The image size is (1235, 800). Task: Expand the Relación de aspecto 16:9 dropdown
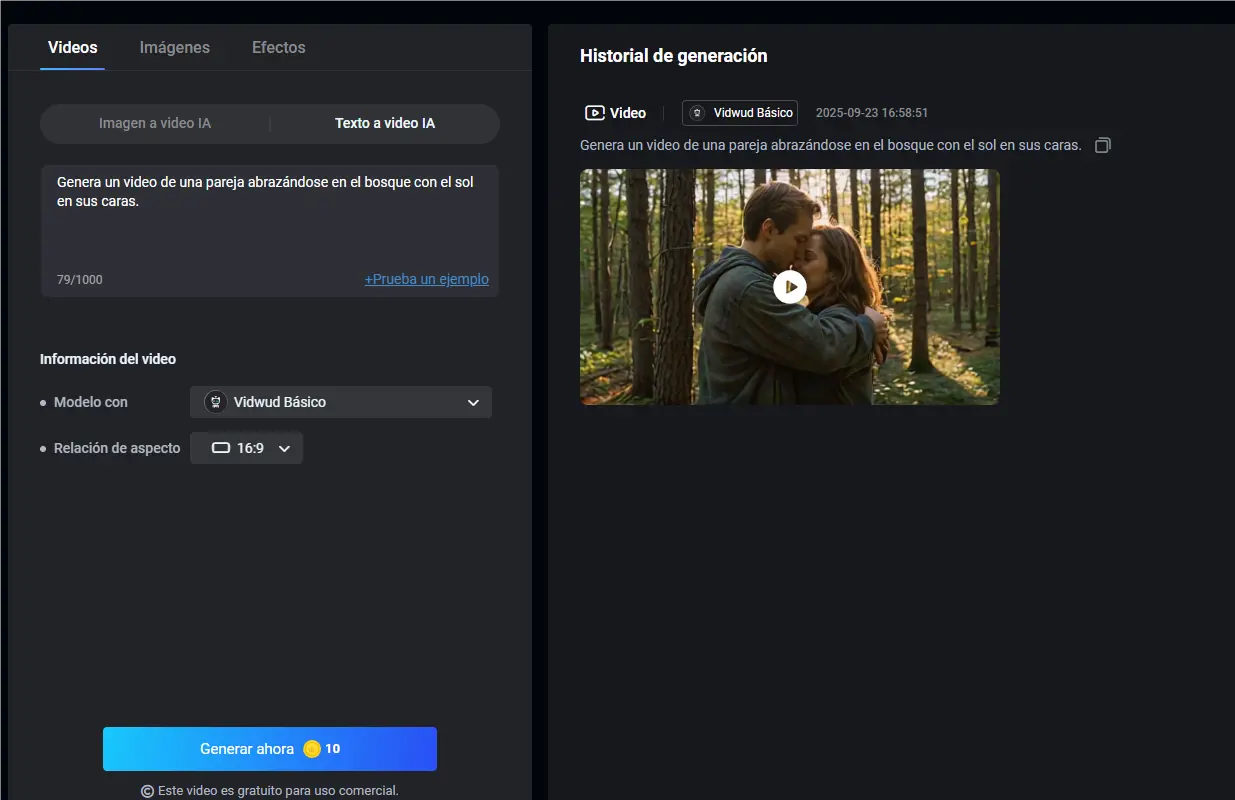(x=246, y=448)
